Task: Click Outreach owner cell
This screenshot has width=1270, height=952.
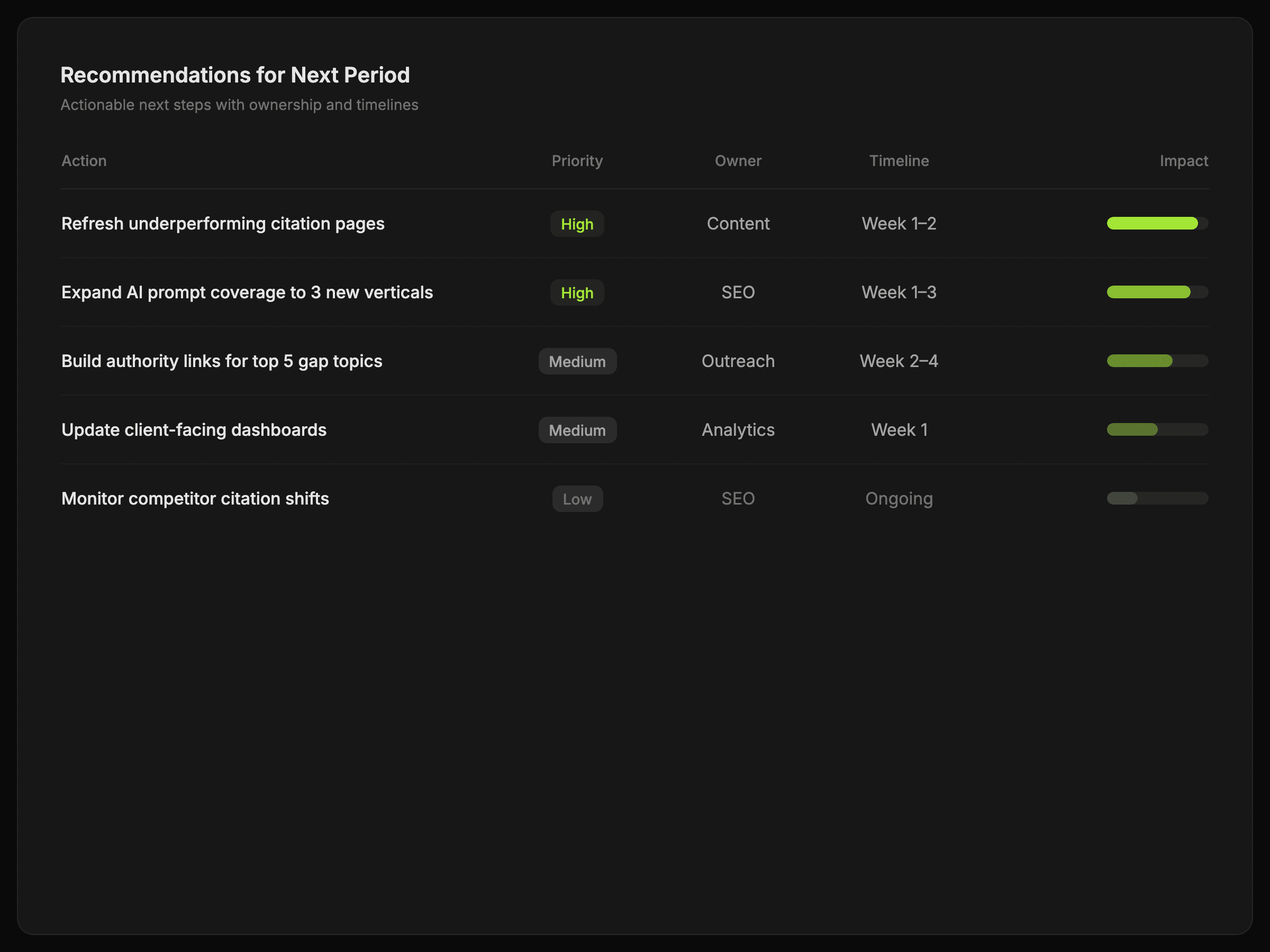Action: (738, 361)
